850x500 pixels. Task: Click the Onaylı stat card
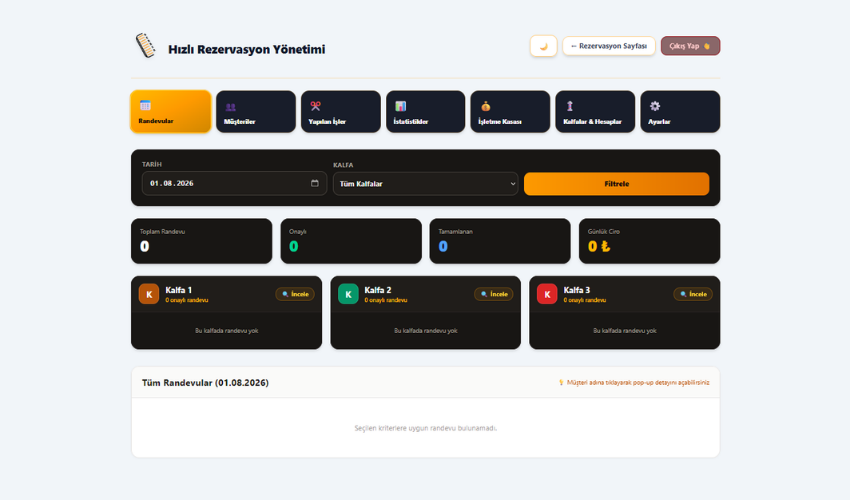(x=351, y=241)
